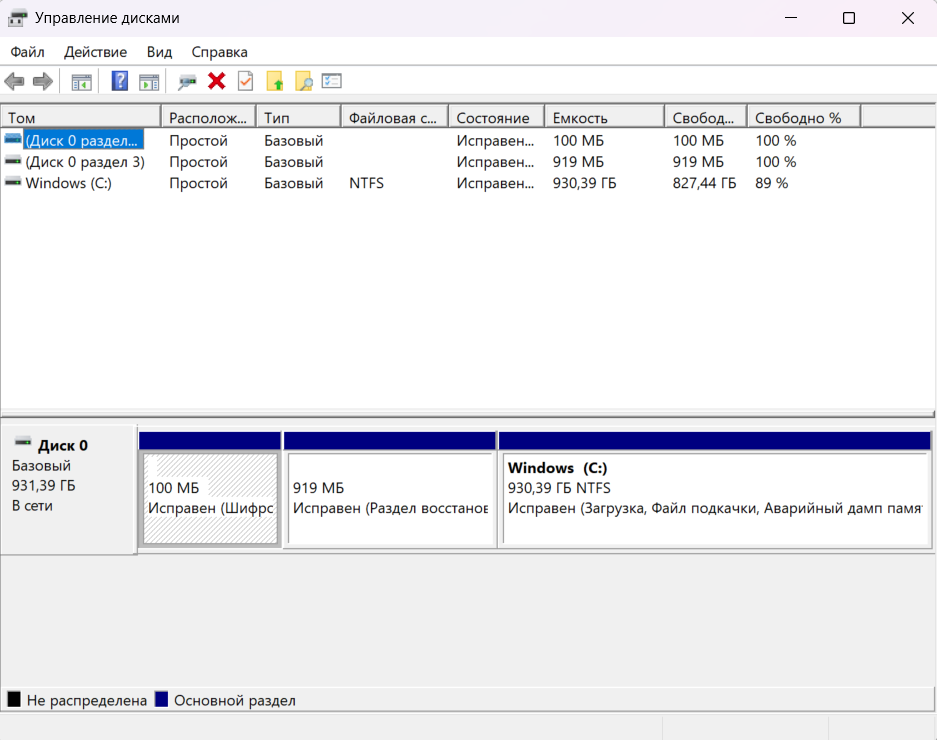Click the NTFS file system cell

point(366,183)
